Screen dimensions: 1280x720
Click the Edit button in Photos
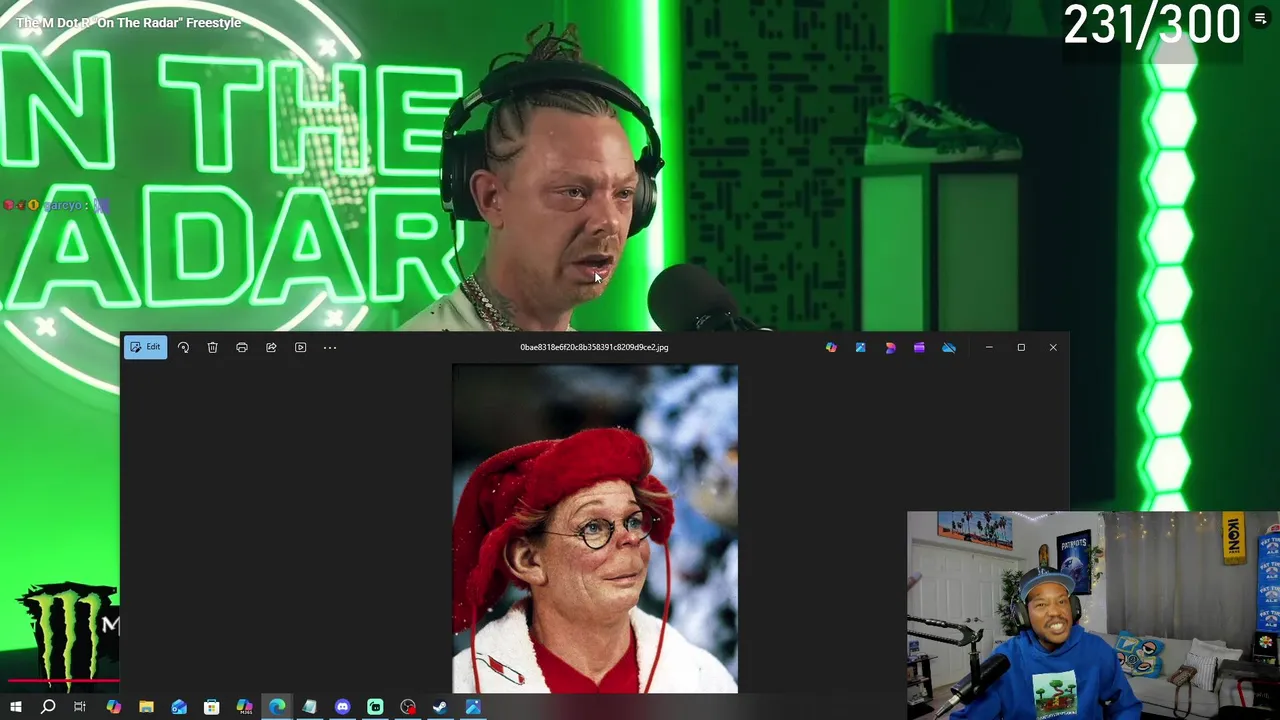[145, 347]
